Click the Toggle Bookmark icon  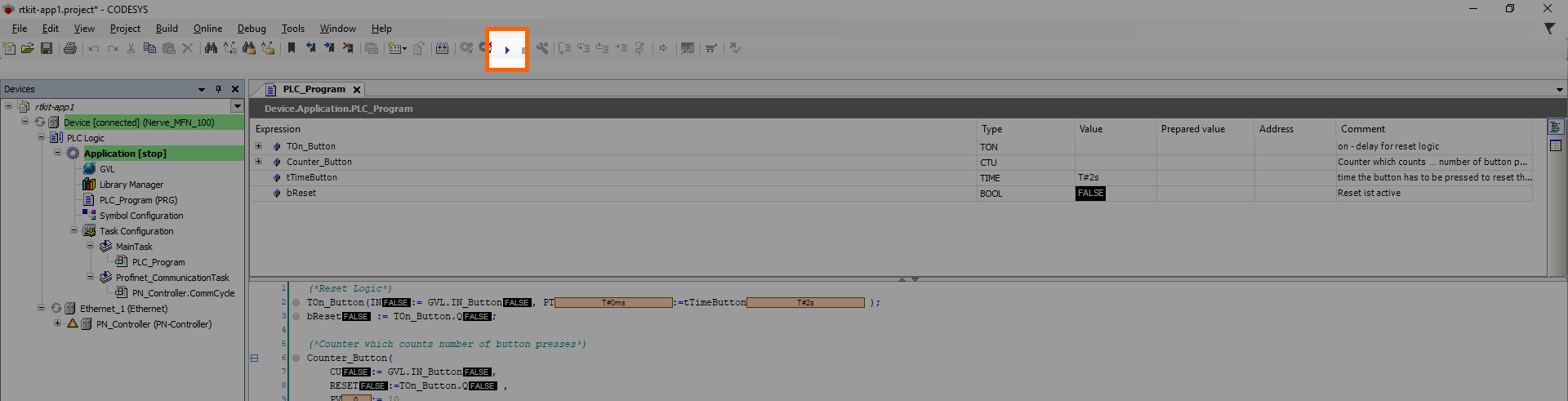pos(292,49)
